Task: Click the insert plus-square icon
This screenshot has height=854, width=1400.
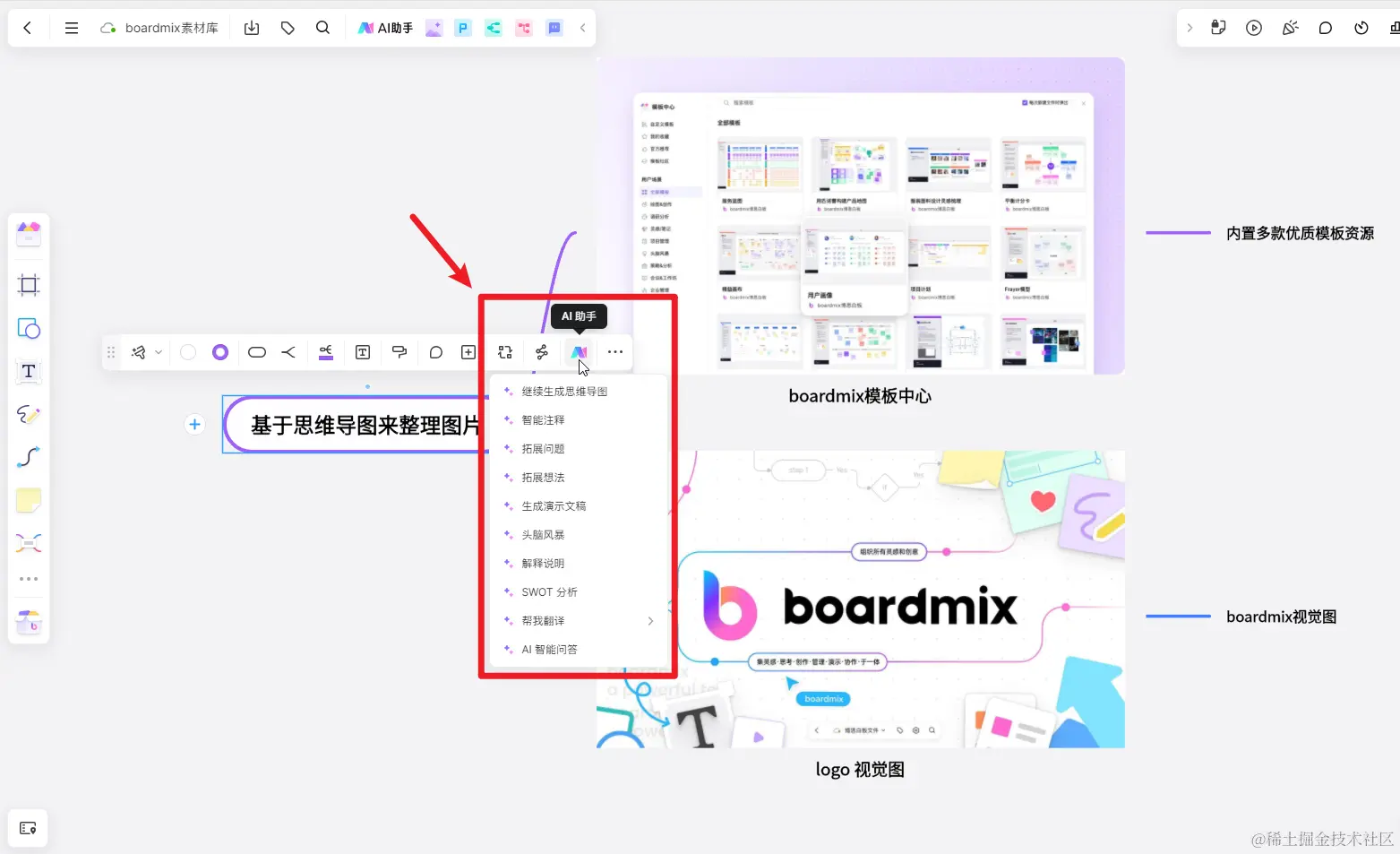Action: (x=468, y=352)
